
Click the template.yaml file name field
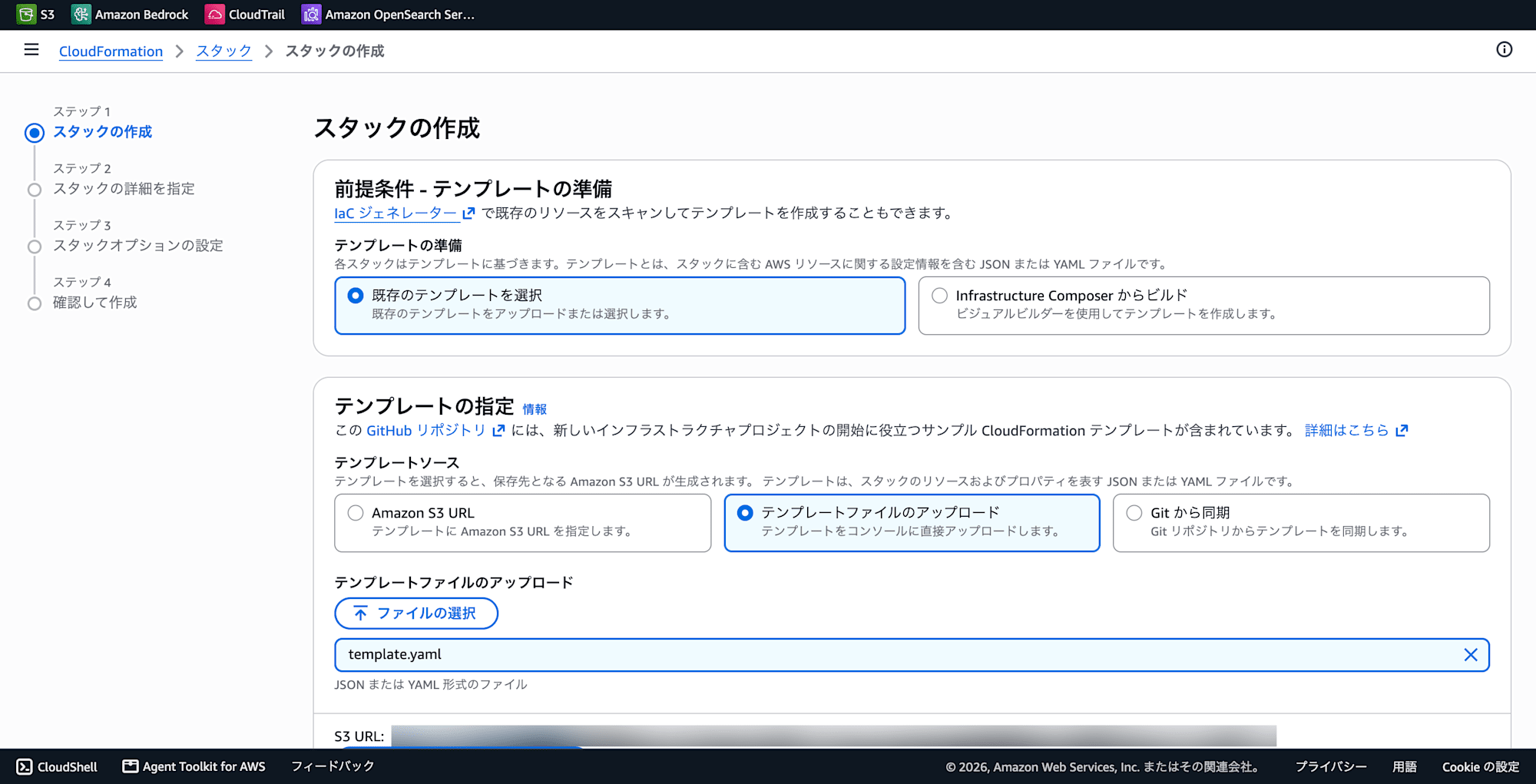click(x=912, y=655)
